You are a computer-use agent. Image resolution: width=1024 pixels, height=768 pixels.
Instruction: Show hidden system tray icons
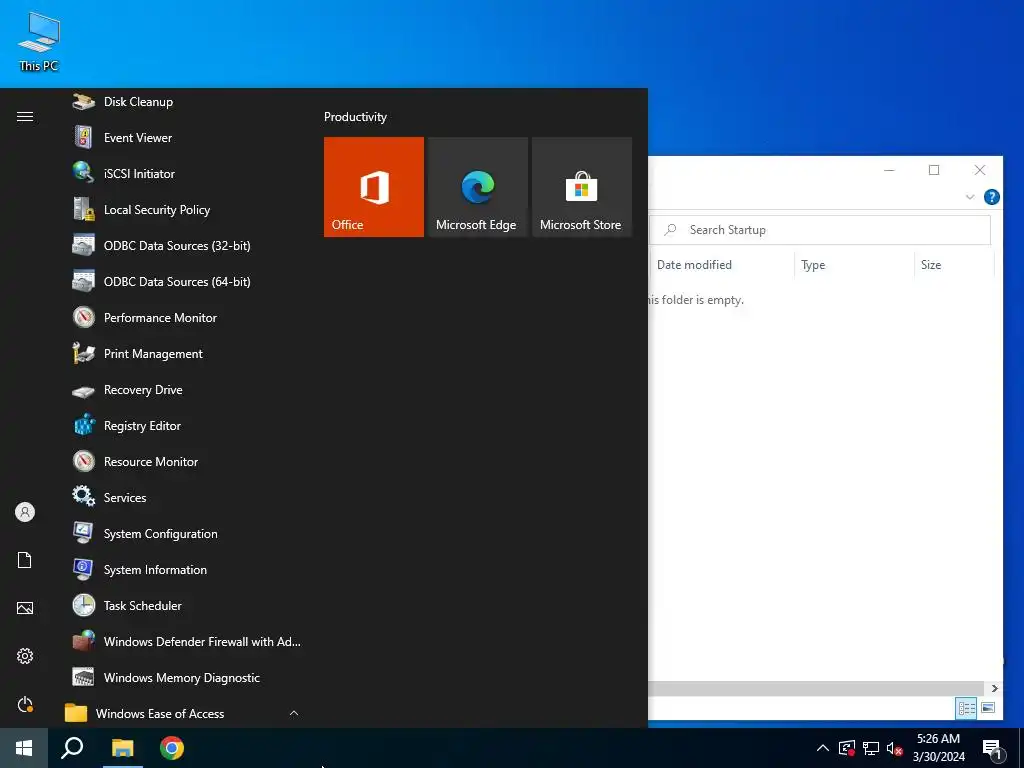[823, 748]
